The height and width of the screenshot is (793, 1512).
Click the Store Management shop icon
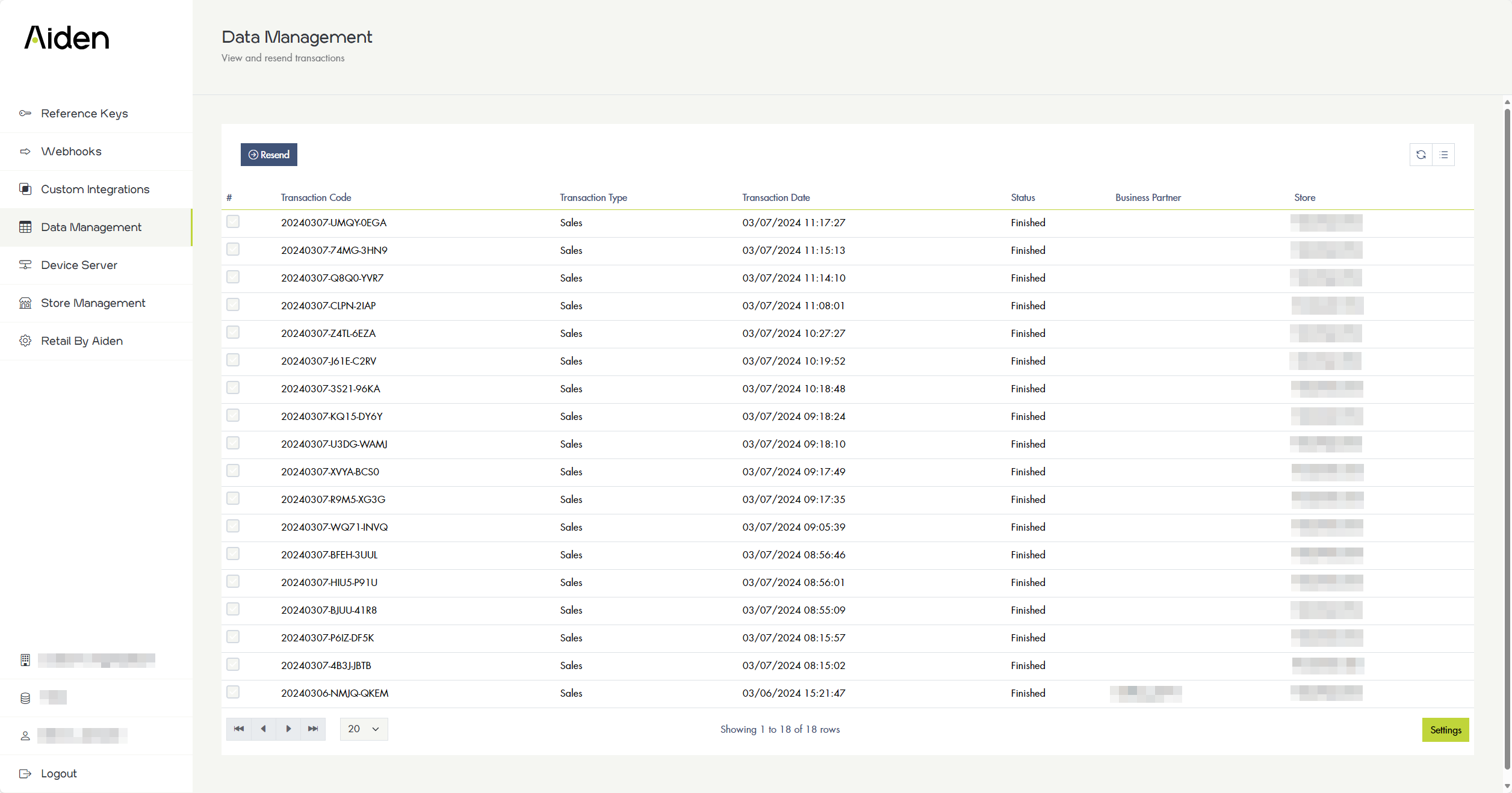[x=25, y=303]
